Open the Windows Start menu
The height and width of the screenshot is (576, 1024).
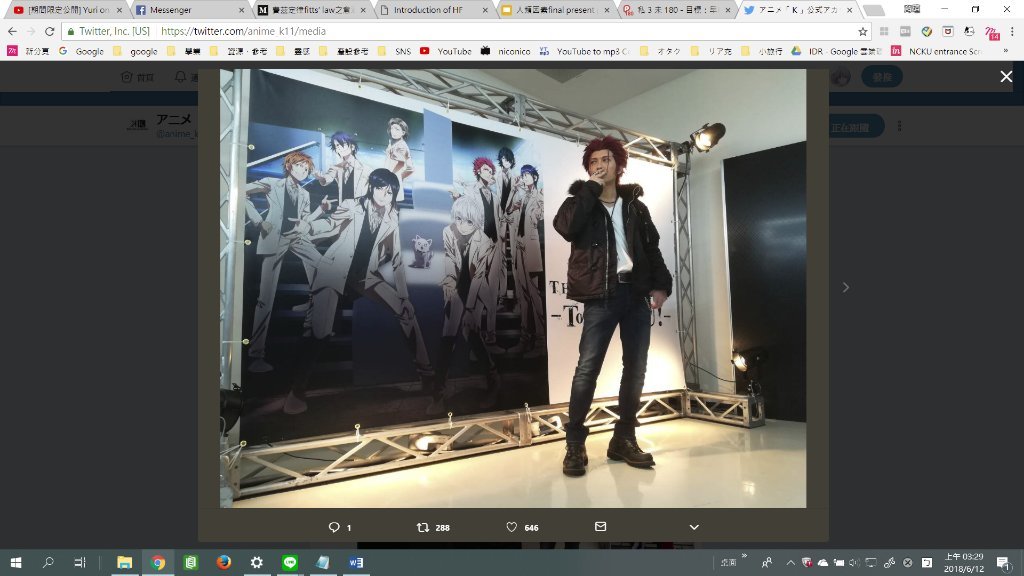[x=16, y=562]
